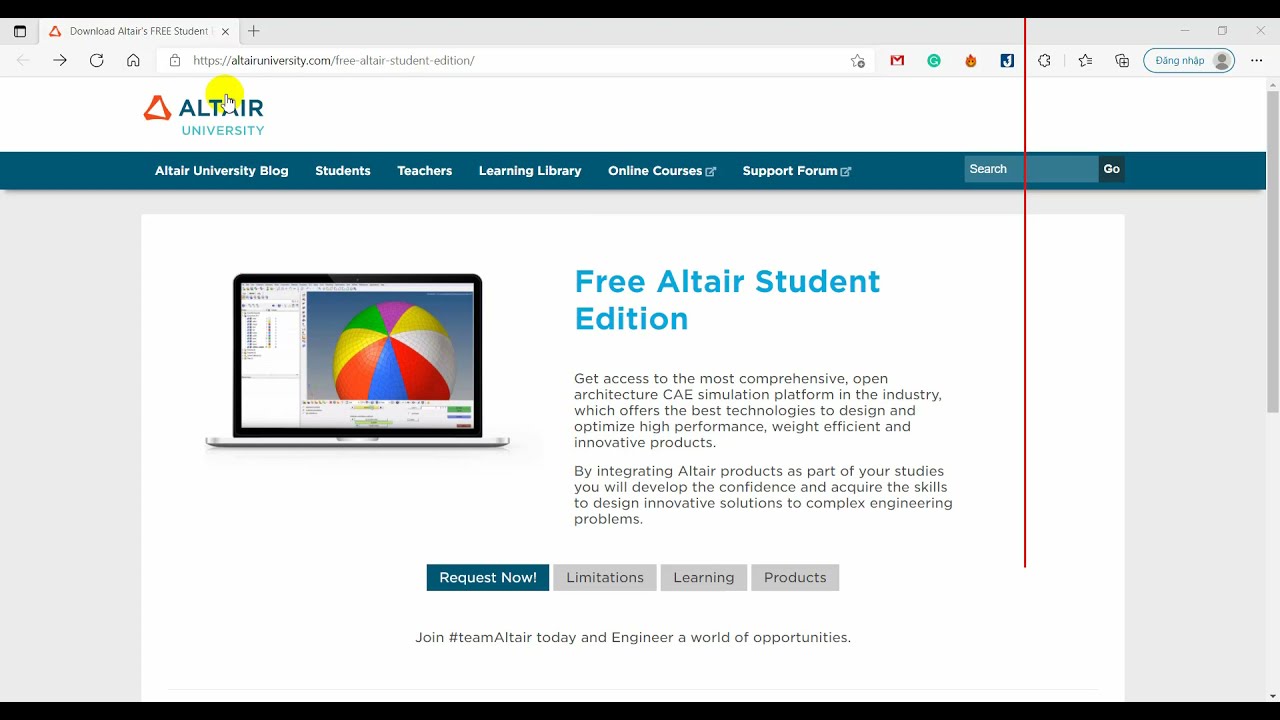This screenshot has height=720, width=1280.
Task: Click the Free Altair Student Edition heading
Action: [727, 300]
